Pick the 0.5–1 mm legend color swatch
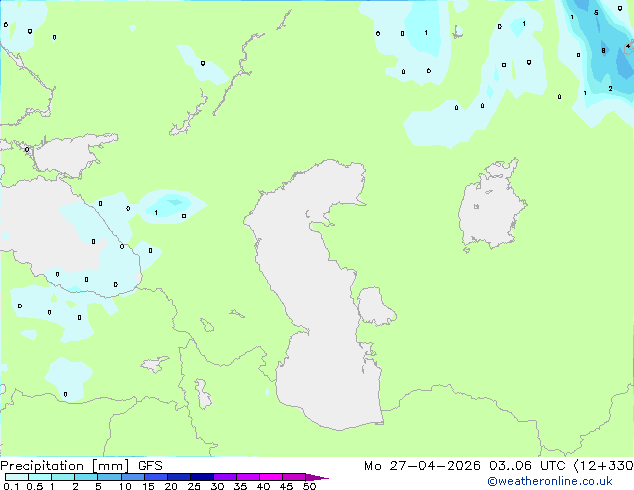The height and width of the screenshot is (490, 634). click(40, 477)
